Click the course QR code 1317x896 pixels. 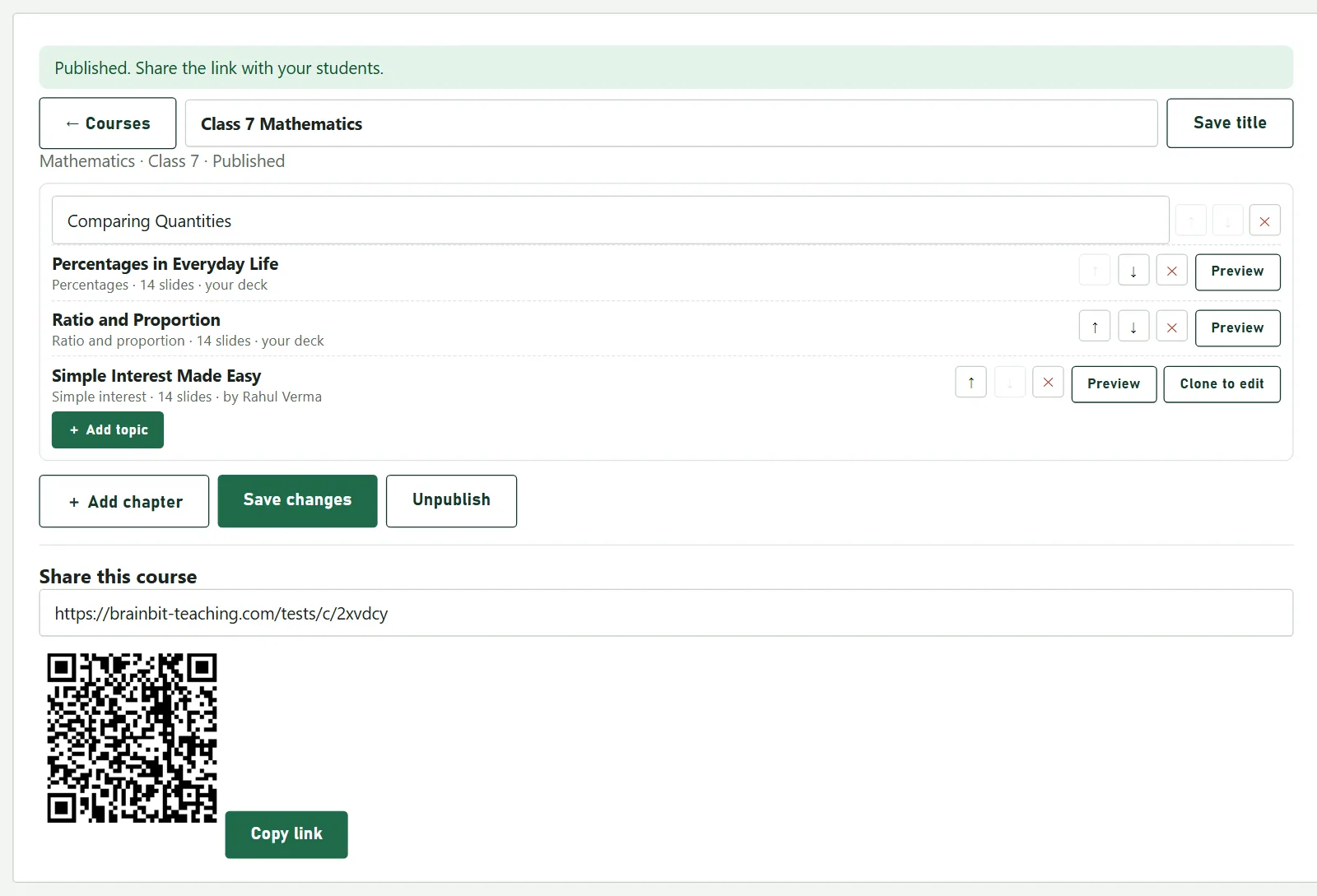[132, 738]
